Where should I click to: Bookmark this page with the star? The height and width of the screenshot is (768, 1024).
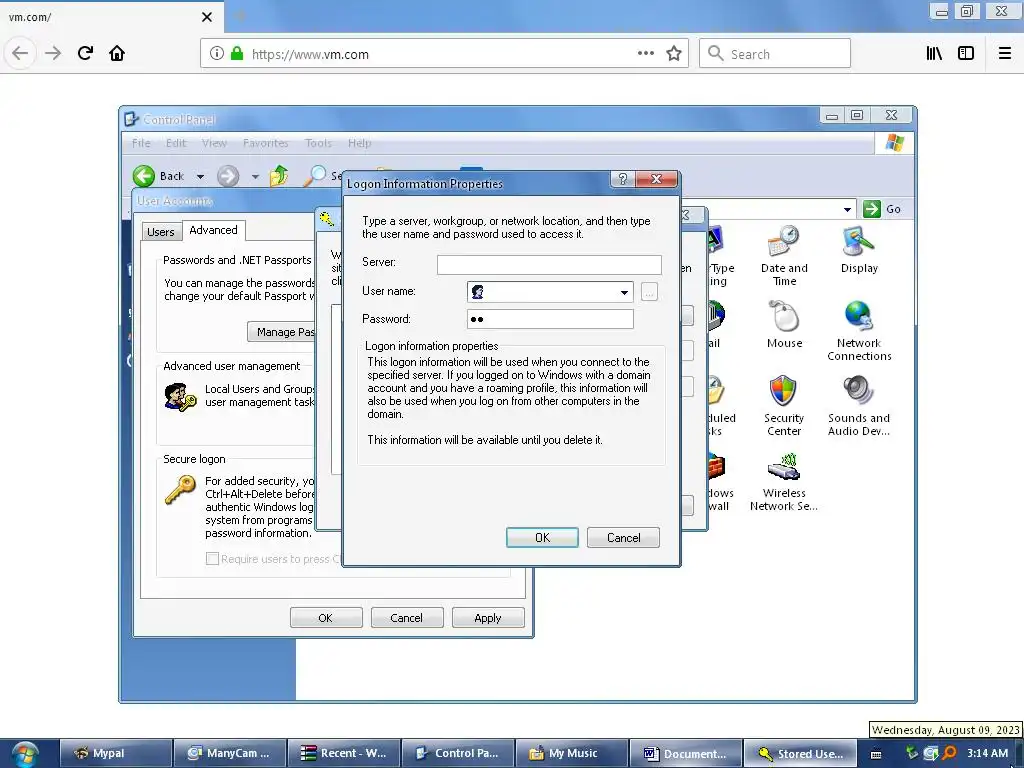tap(674, 54)
